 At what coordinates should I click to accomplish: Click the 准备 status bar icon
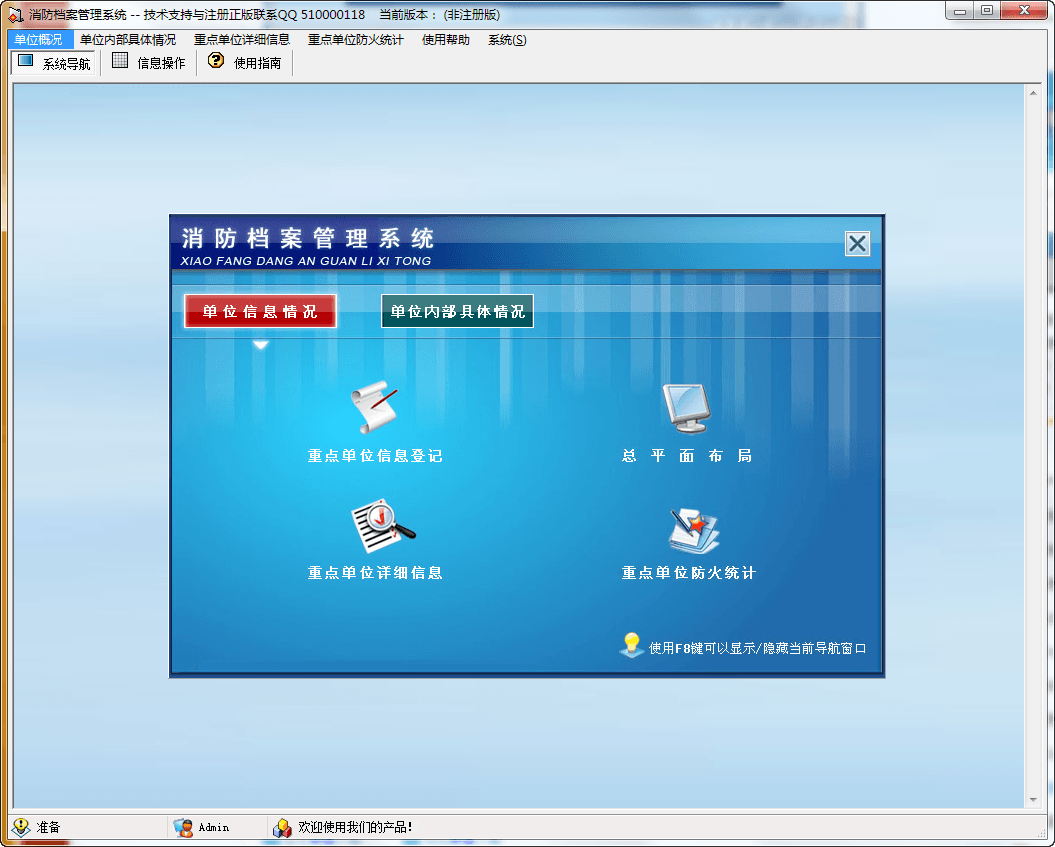(21, 827)
